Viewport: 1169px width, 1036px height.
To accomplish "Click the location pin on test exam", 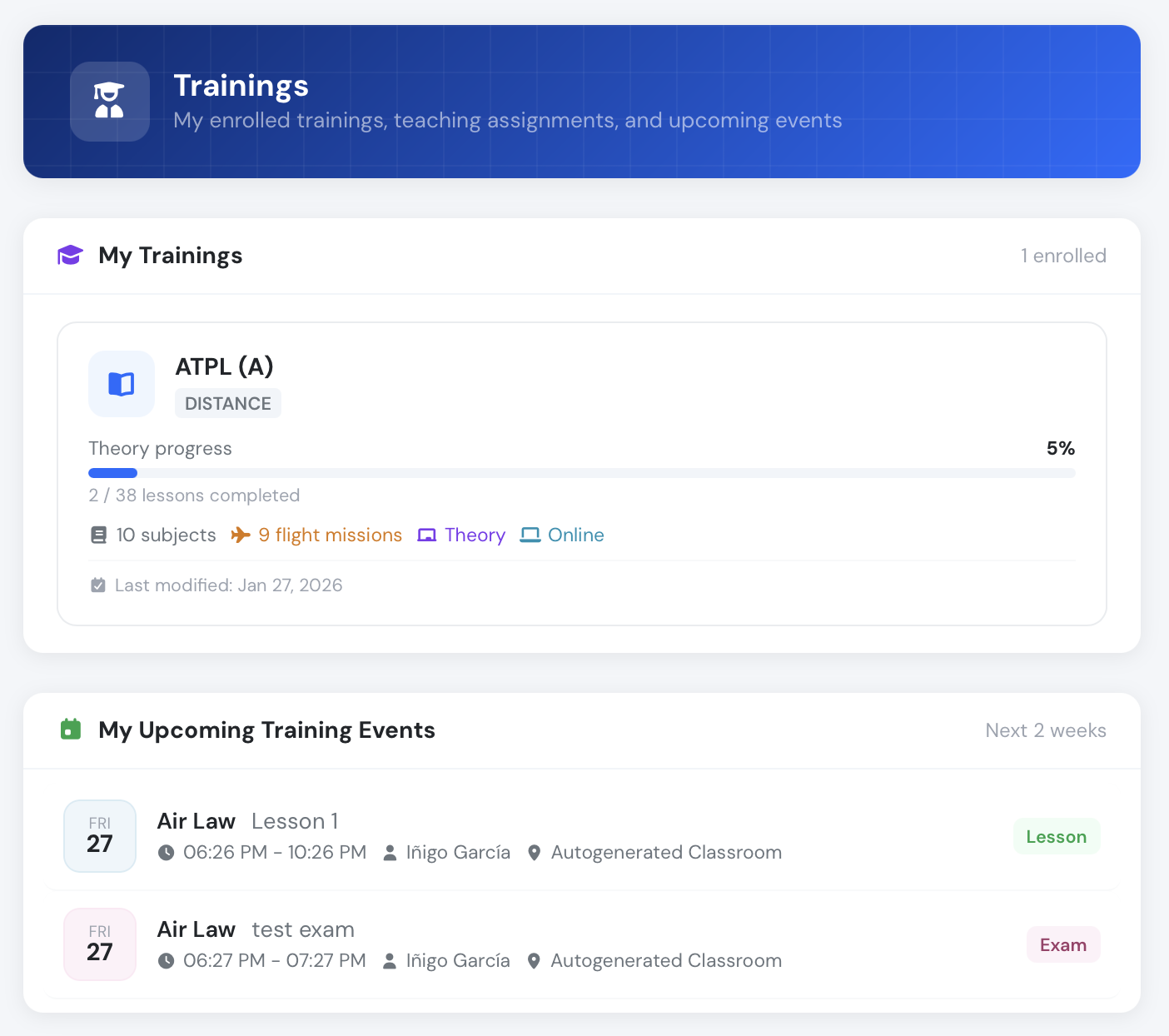I will [535, 961].
